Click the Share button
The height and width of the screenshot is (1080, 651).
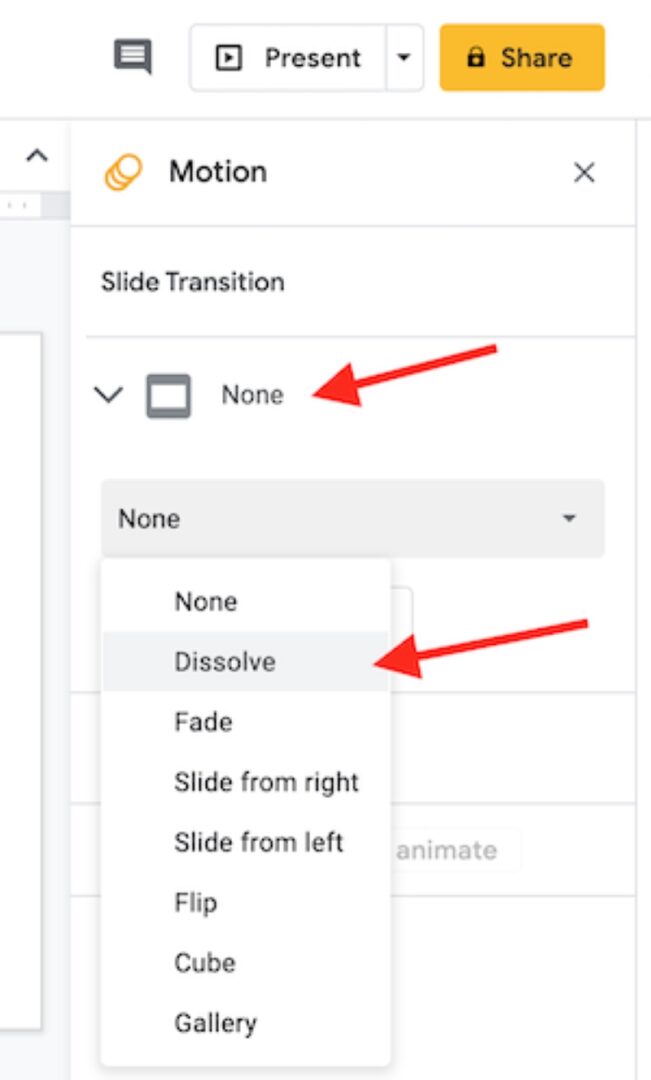click(522, 57)
